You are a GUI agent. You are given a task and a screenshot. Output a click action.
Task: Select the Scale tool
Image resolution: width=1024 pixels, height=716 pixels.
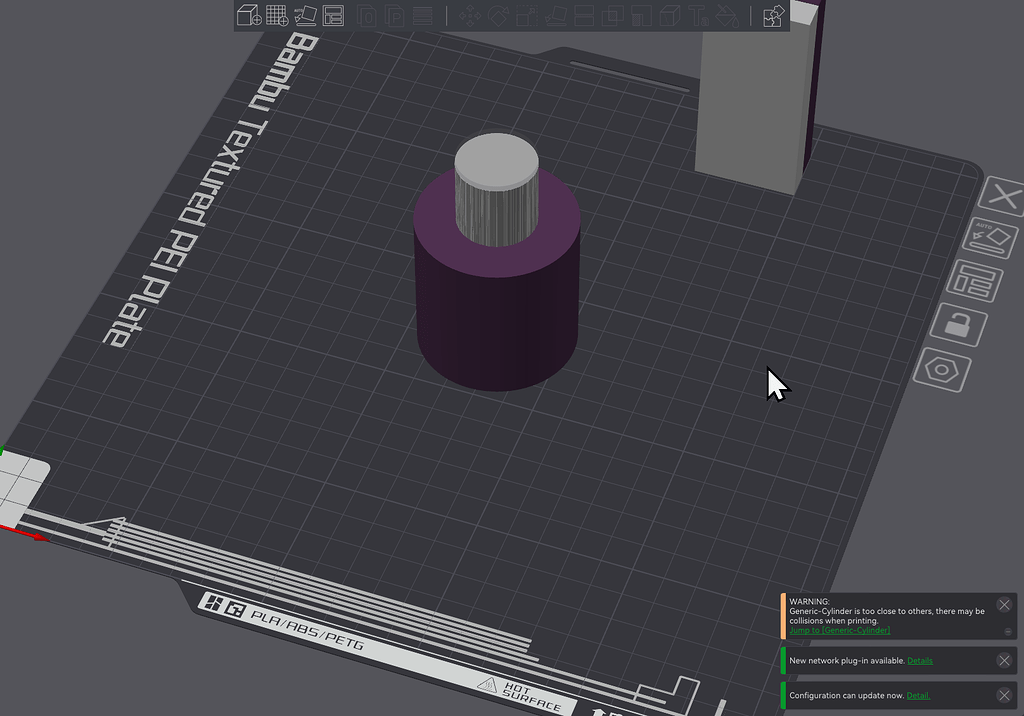click(527, 15)
